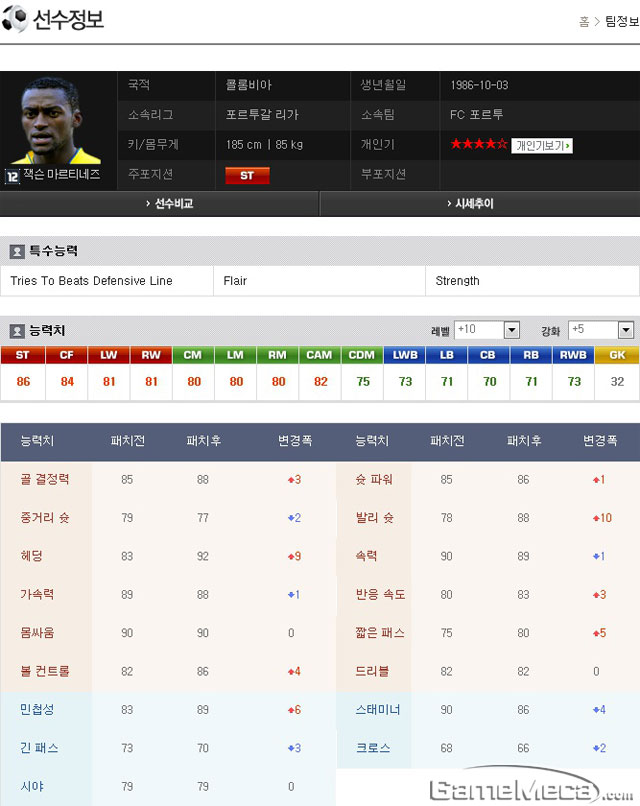Select the RB position column header

pos(531,355)
